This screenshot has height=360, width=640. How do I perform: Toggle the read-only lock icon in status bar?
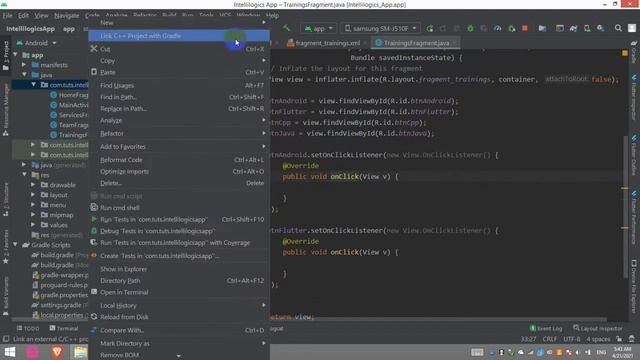coord(619,339)
